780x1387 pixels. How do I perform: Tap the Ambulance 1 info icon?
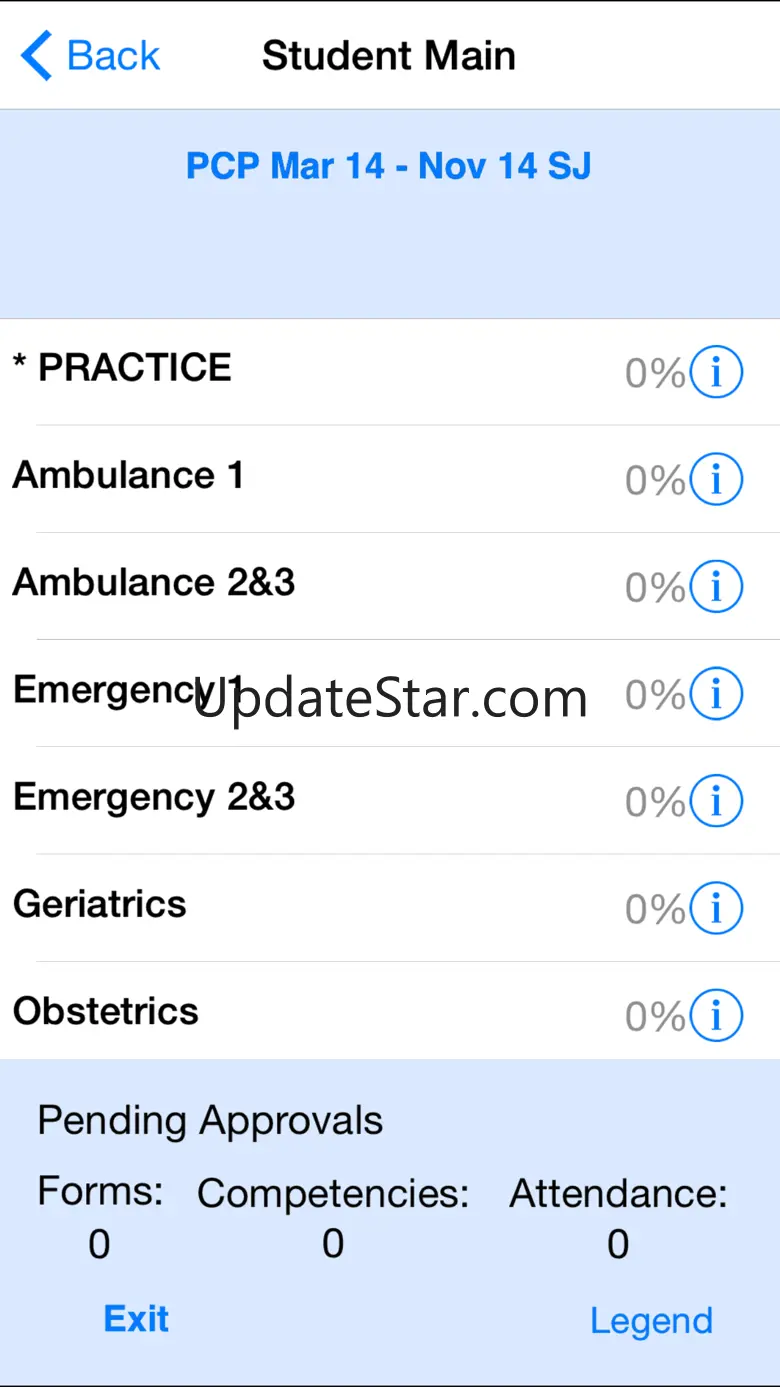click(716, 479)
